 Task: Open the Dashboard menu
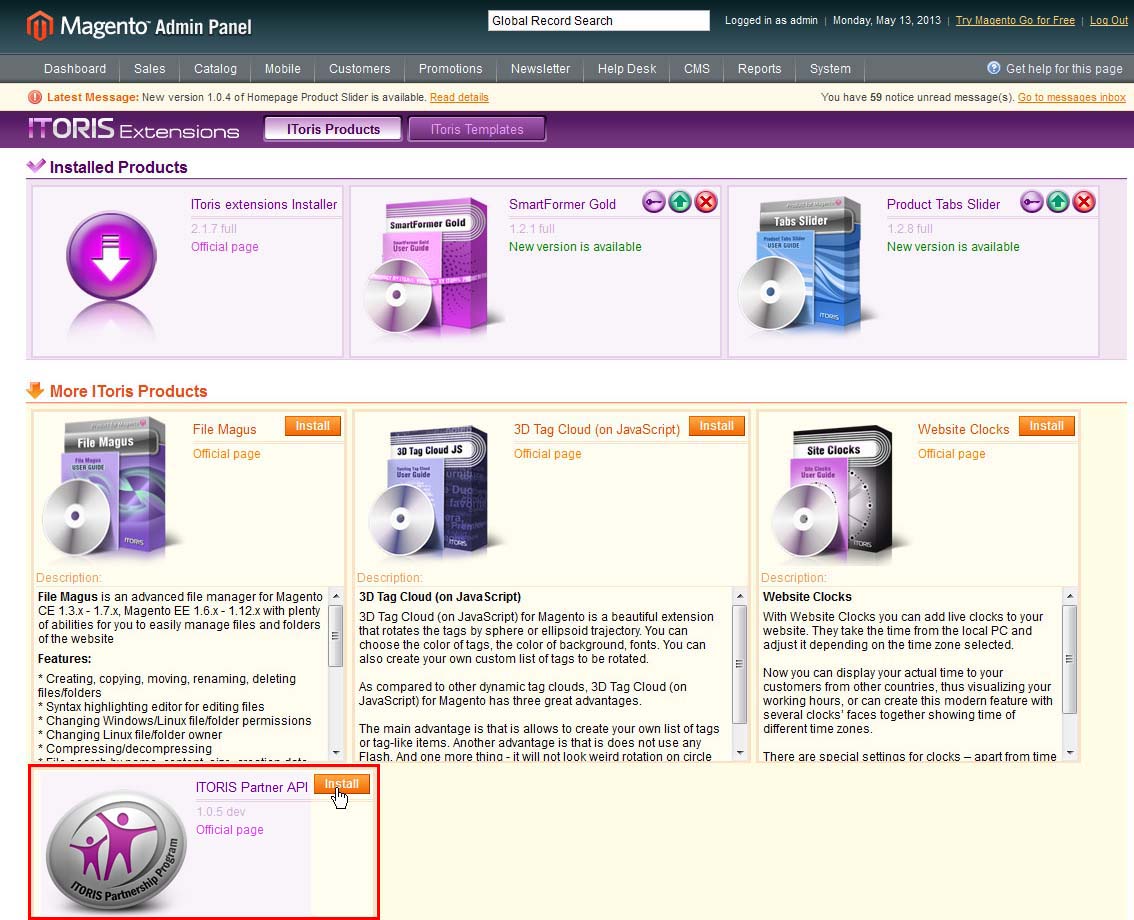74,69
